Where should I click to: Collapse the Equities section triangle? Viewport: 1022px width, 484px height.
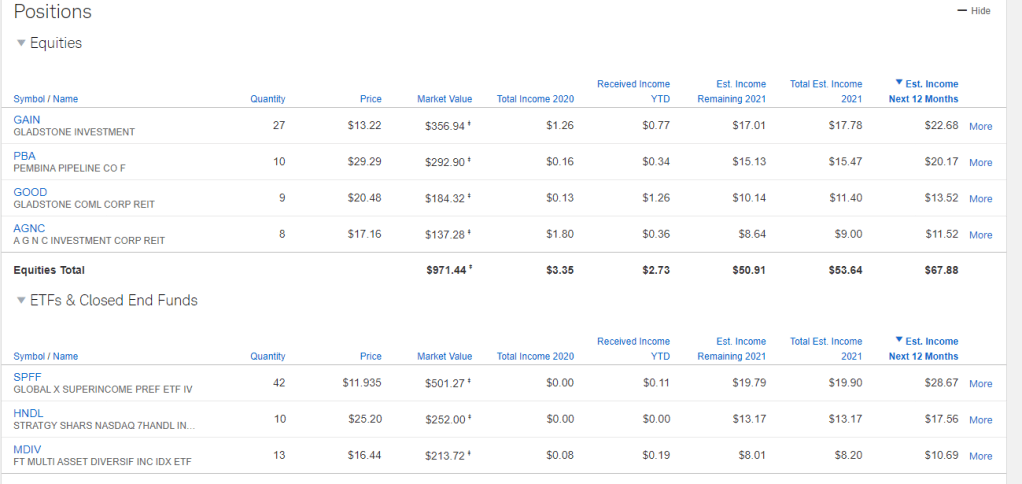22,44
